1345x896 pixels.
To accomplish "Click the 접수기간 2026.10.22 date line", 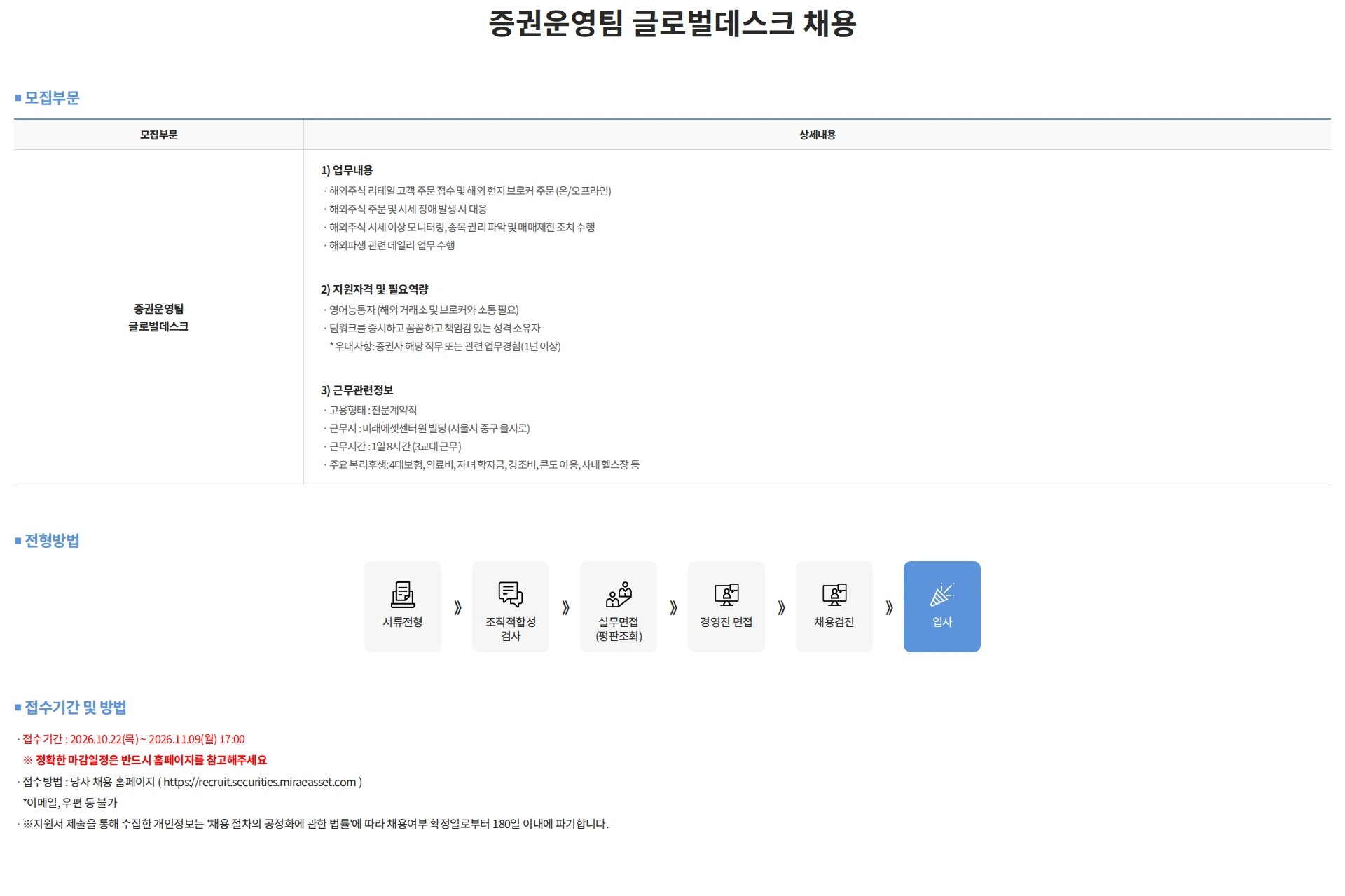I will [x=131, y=739].
